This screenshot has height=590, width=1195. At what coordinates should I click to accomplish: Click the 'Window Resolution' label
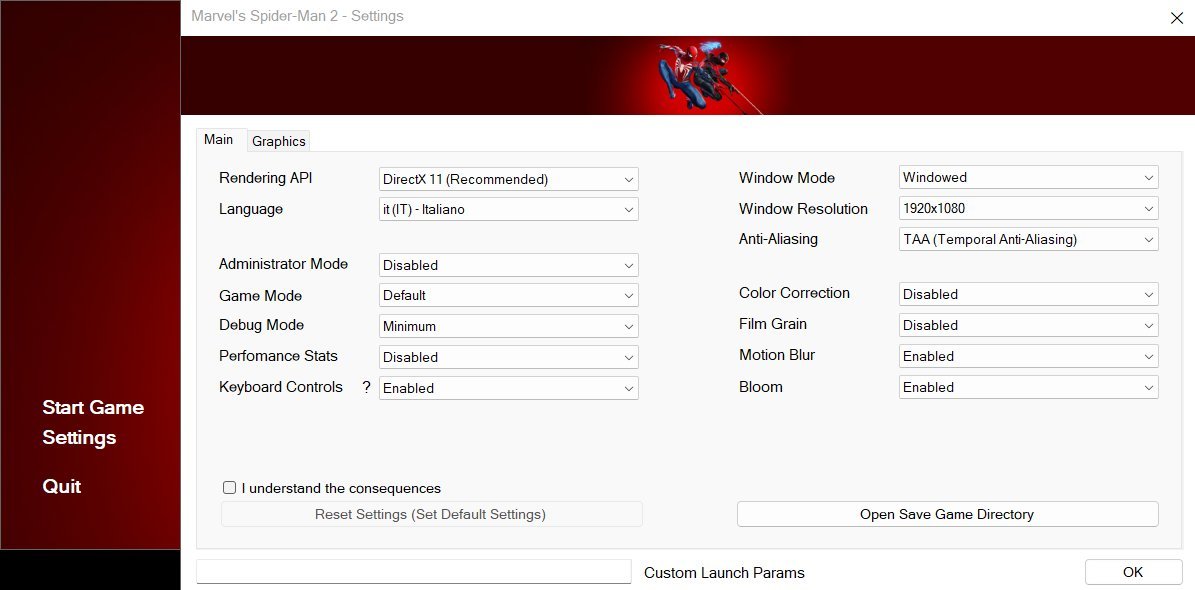803,209
